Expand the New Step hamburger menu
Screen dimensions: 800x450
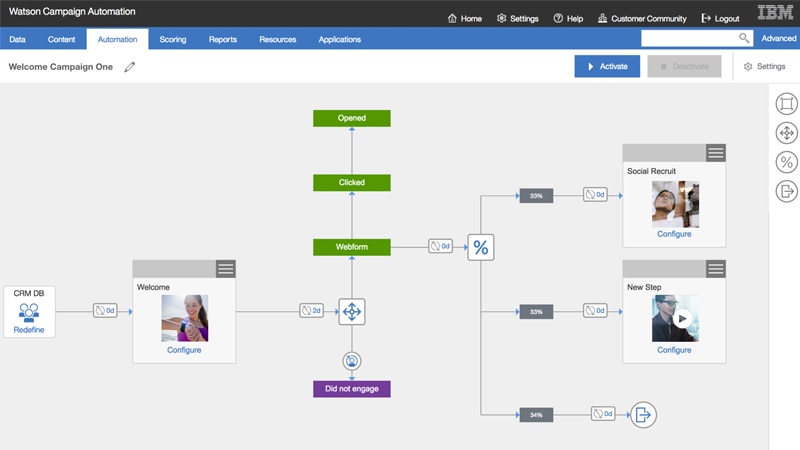715,269
